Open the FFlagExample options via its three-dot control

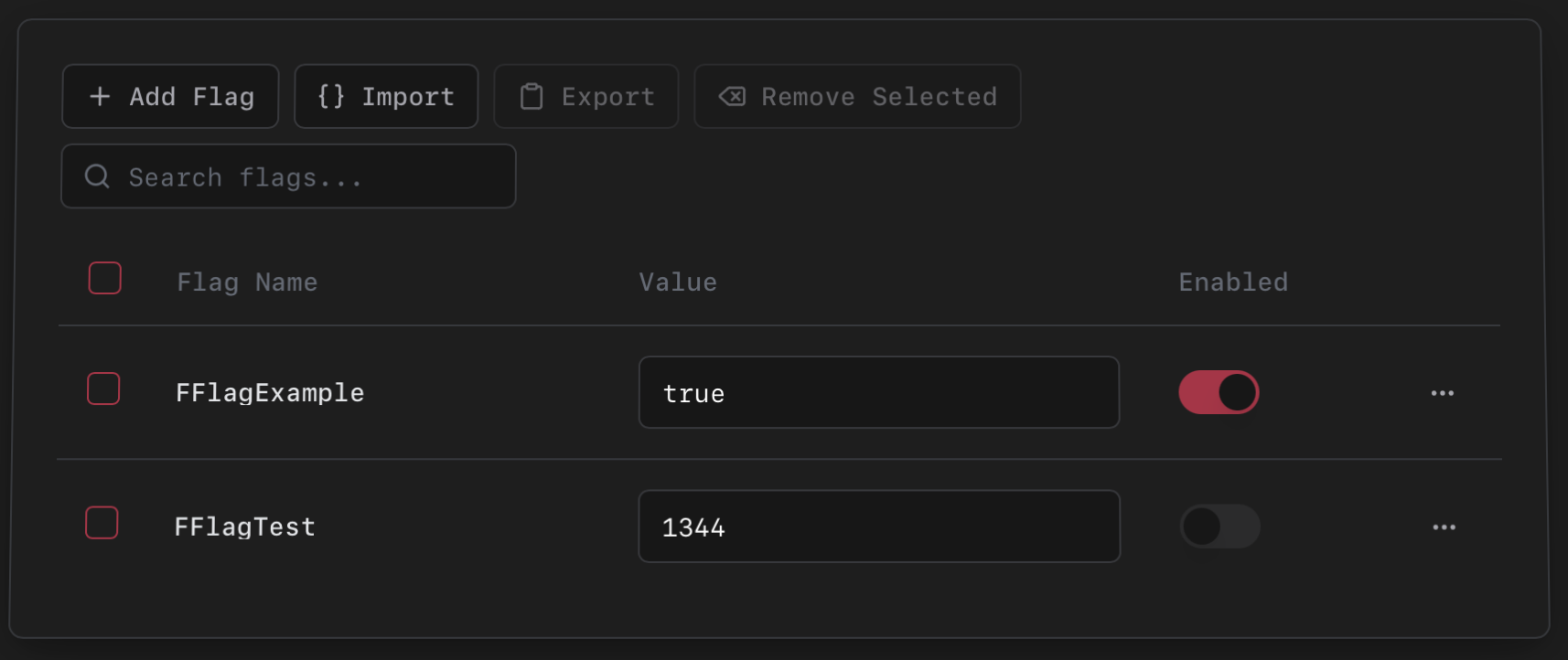coord(1443,392)
